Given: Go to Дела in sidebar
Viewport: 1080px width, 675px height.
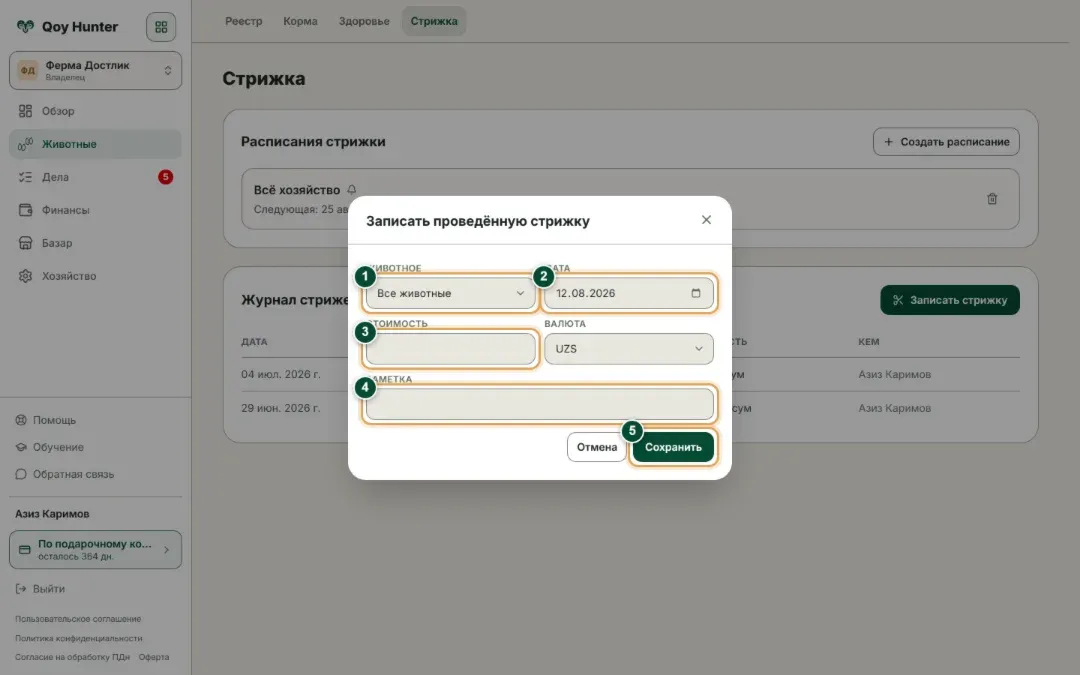Looking at the screenshot, I should (95, 177).
